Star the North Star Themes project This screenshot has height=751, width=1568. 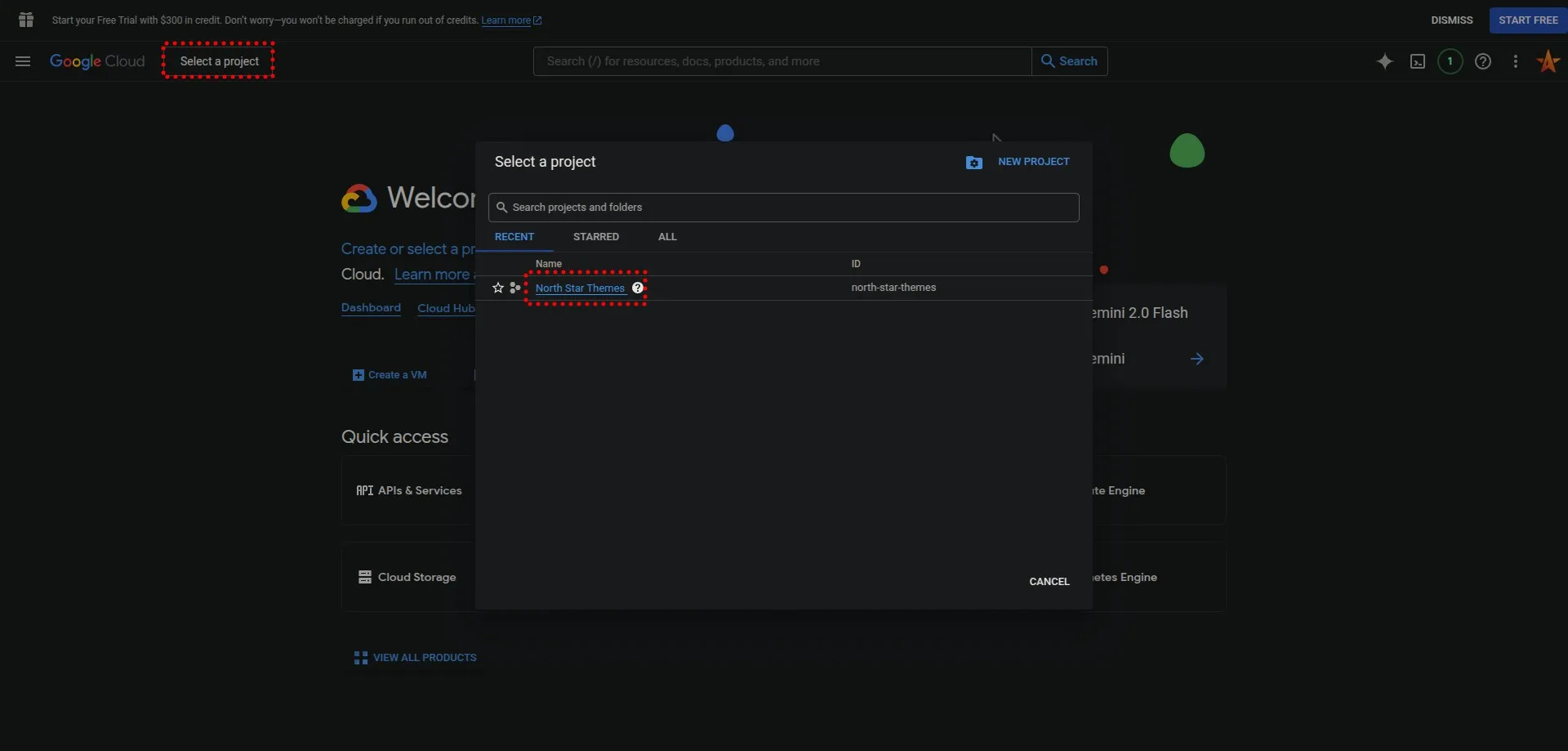(498, 288)
